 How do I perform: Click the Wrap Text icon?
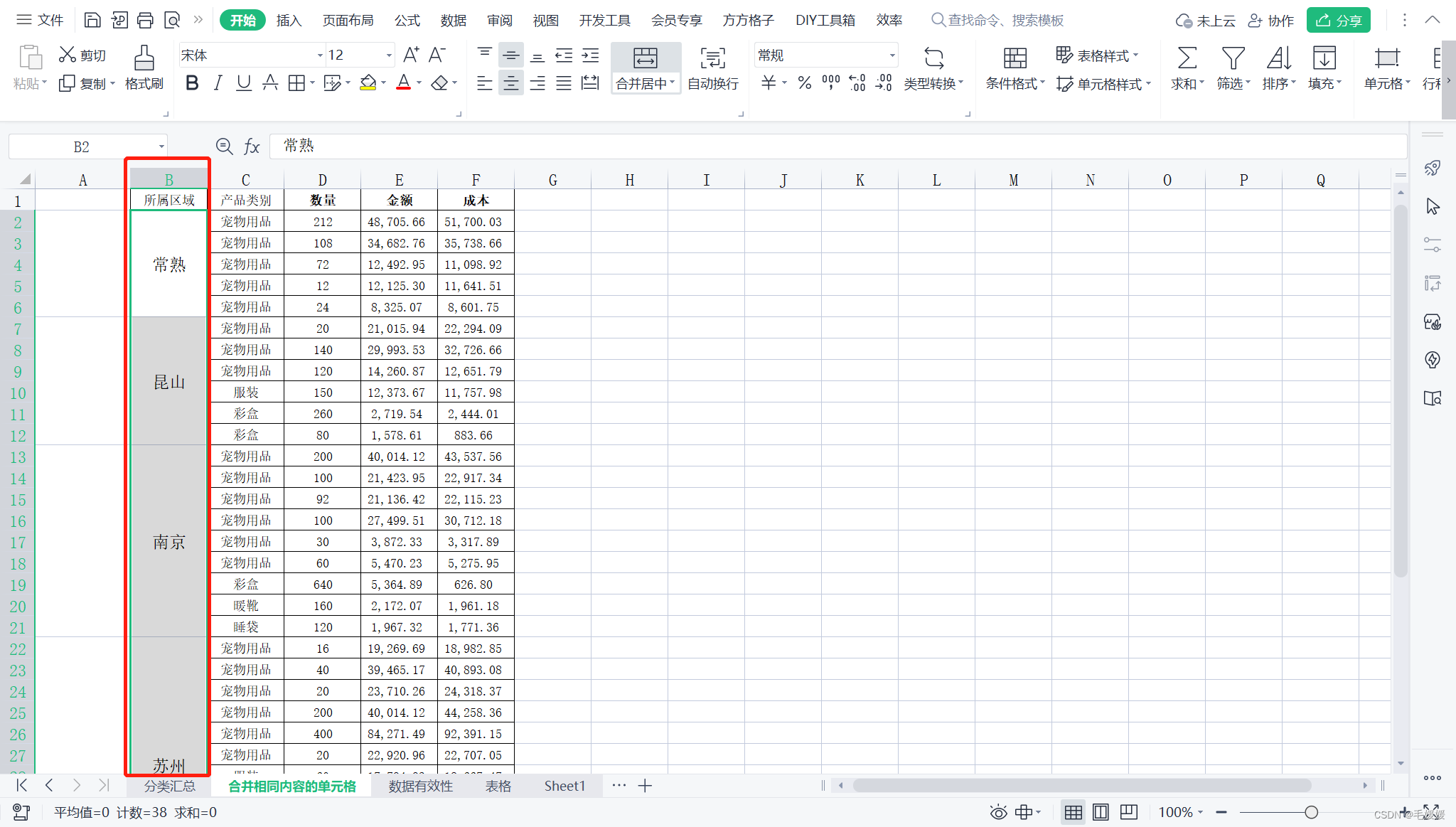[712, 58]
